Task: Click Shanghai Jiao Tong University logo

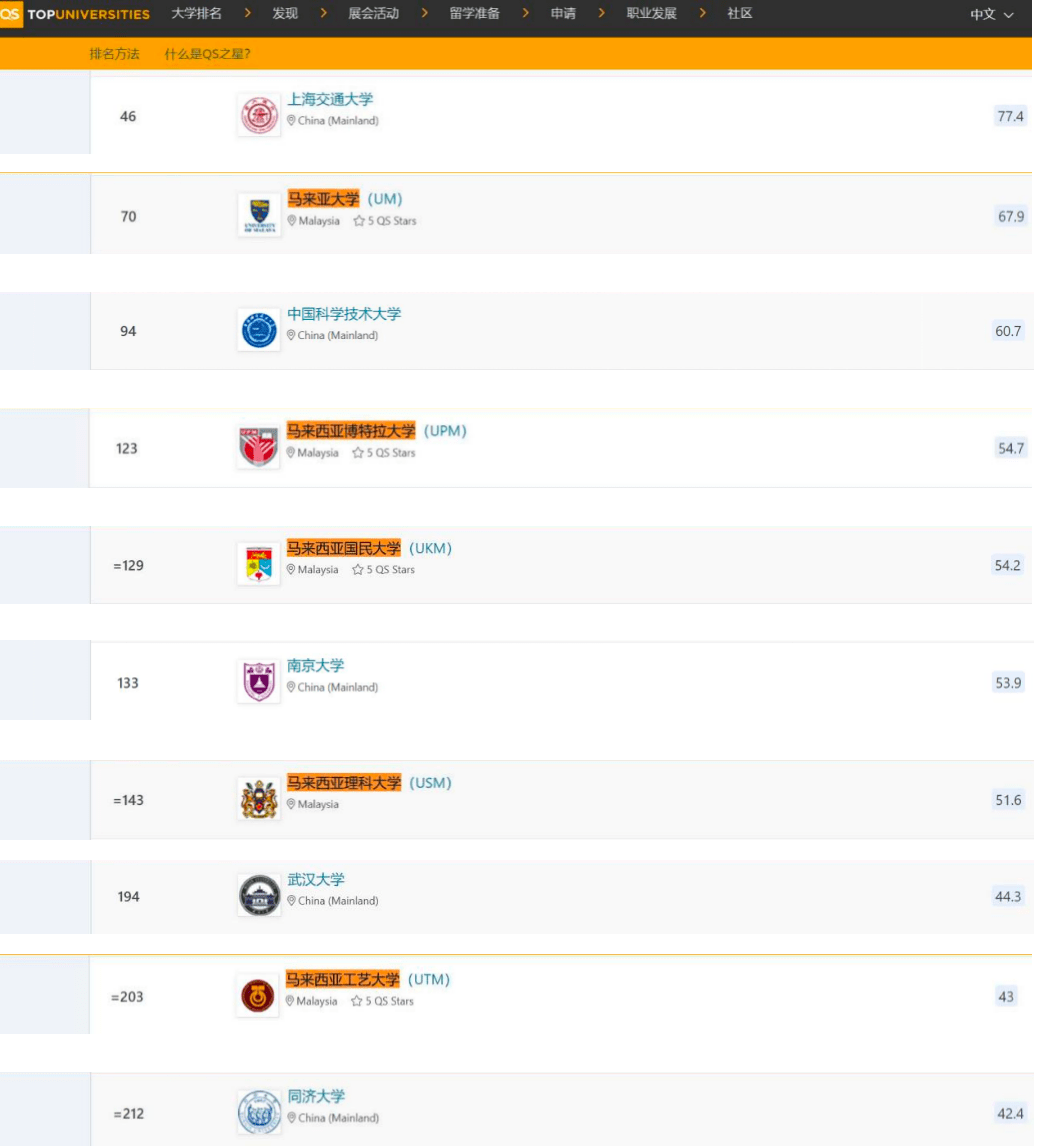Action: tap(259, 115)
